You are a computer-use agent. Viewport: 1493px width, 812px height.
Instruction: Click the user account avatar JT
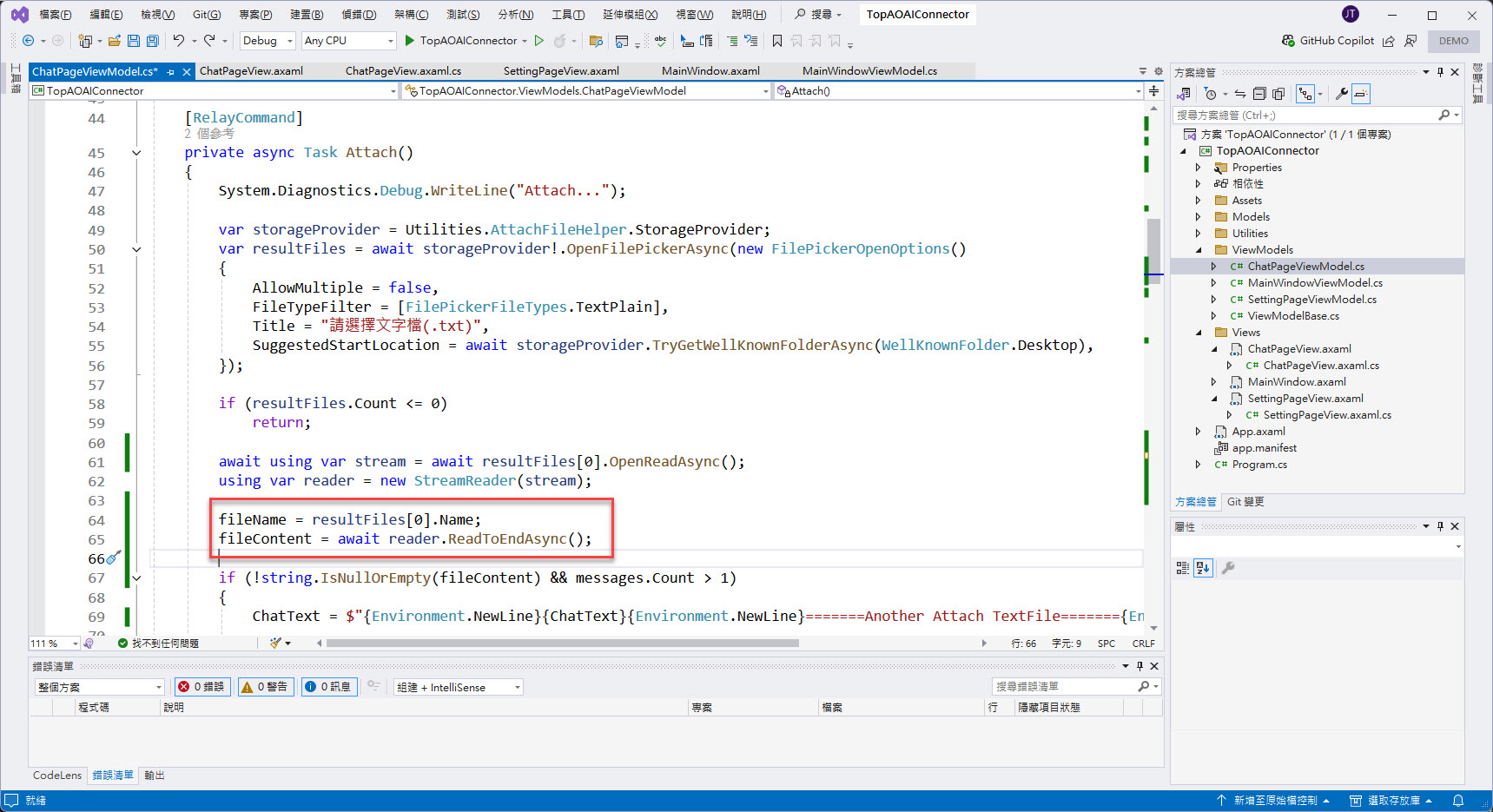(1351, 14)
